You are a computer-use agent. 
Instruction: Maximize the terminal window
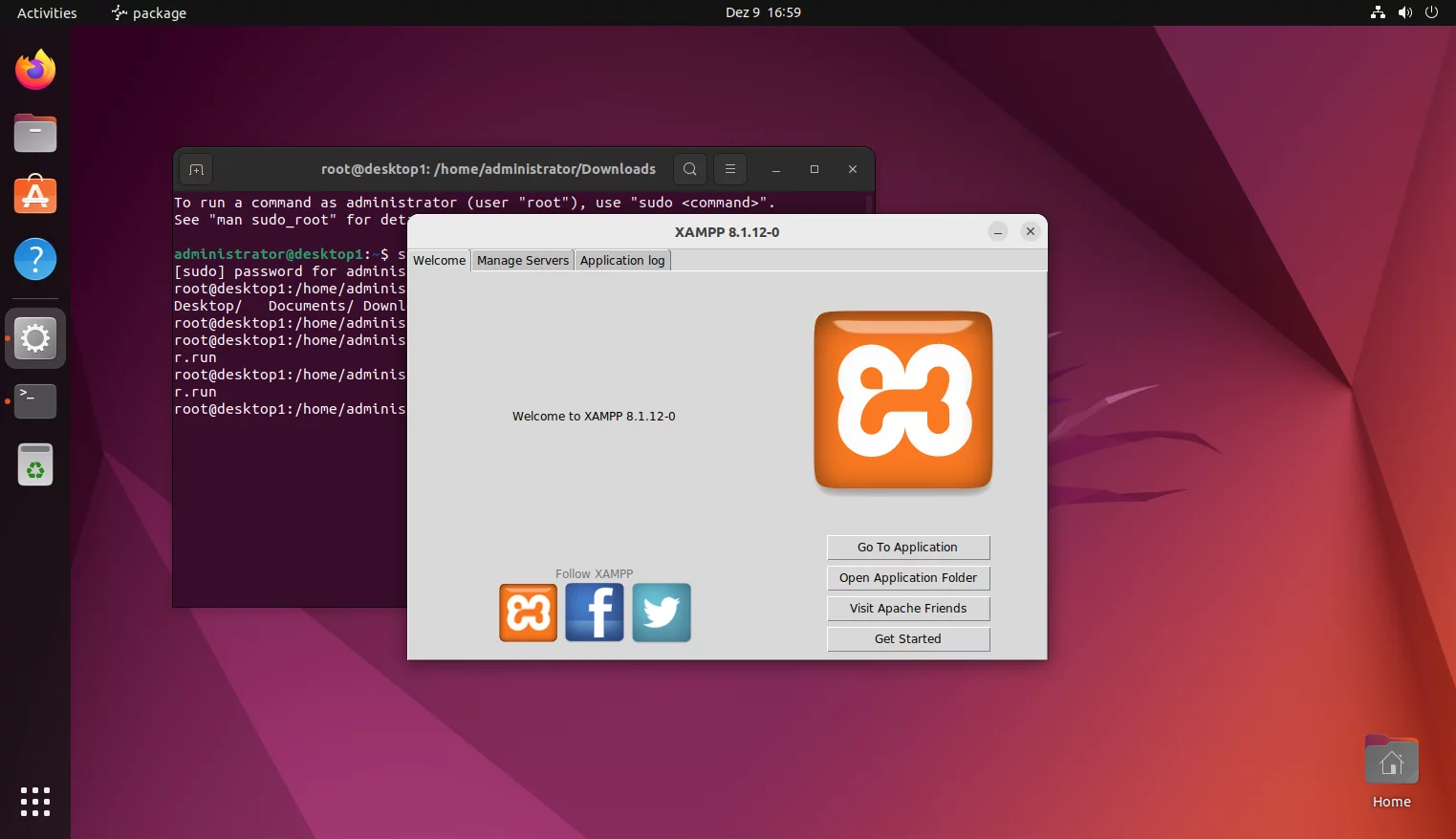tap(815, 169)
